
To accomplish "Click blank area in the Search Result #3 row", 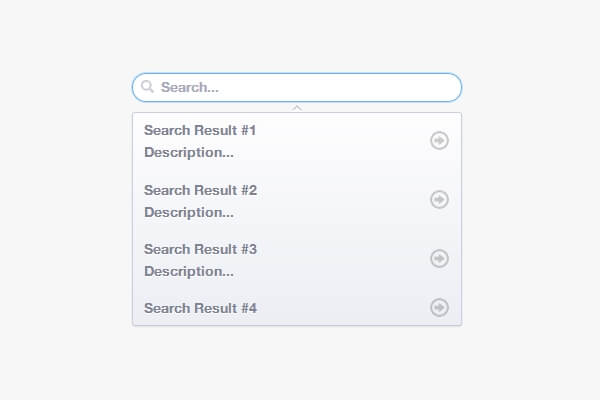I will coord(340,259).
